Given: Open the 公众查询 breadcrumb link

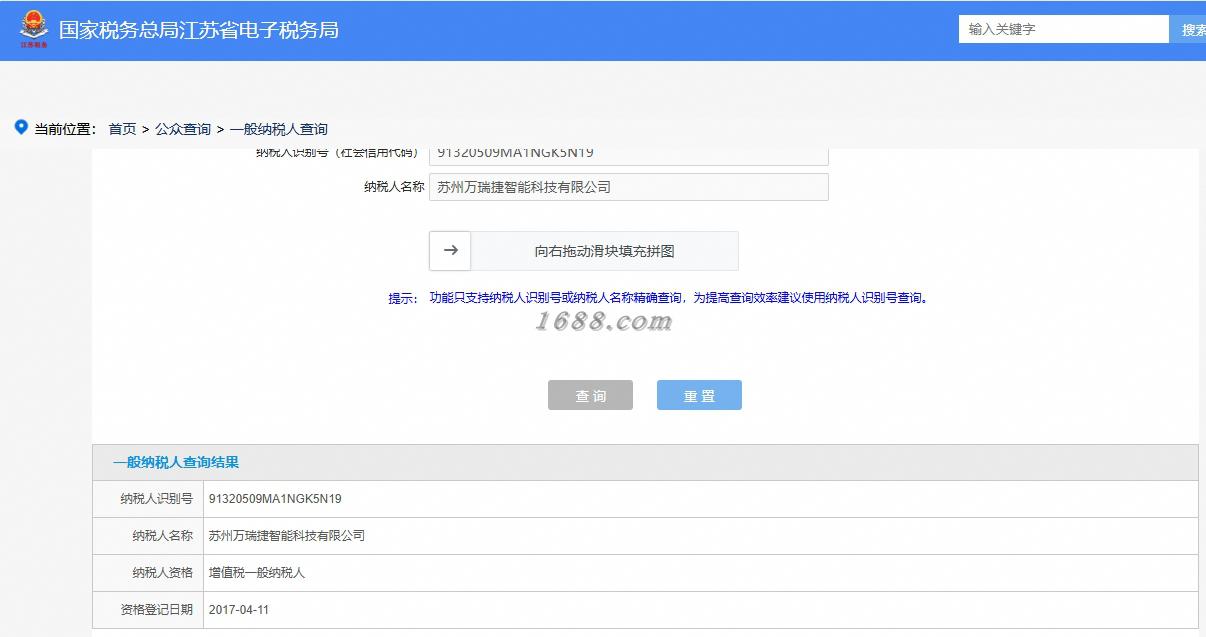Looking at the screenshot, I should coord(183,129).
